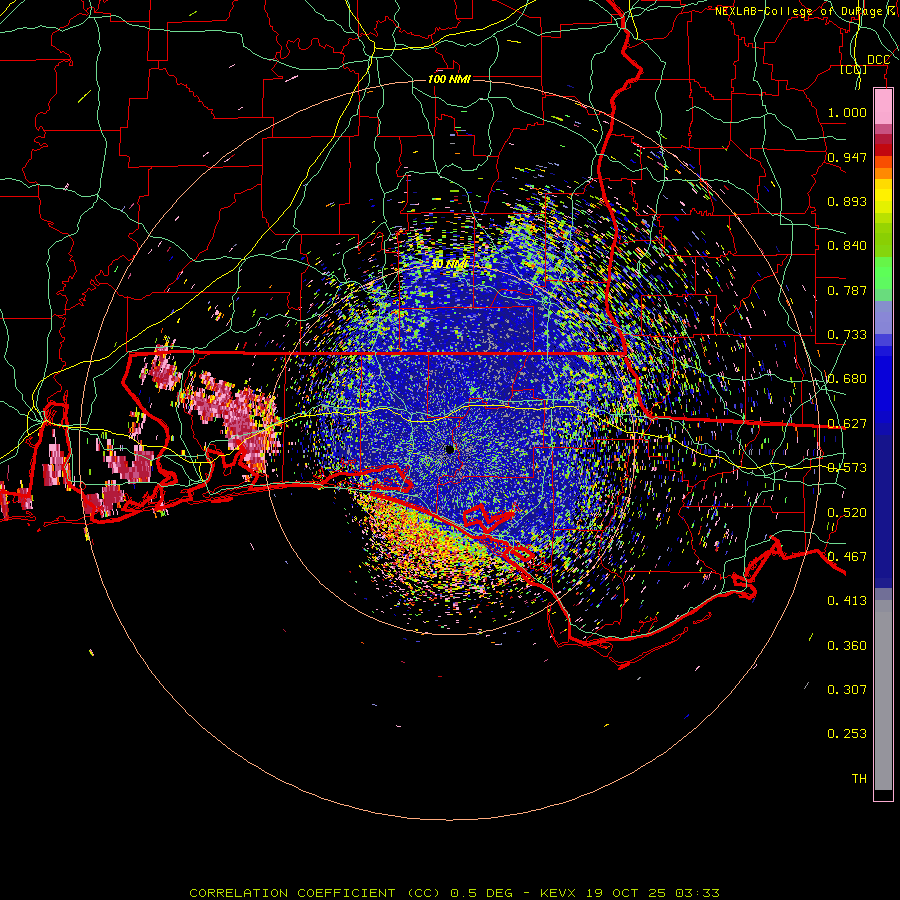This screenshot has width=900, height=900.
Task: Select the 100 NMI range ring label
Action: (449, 79)
